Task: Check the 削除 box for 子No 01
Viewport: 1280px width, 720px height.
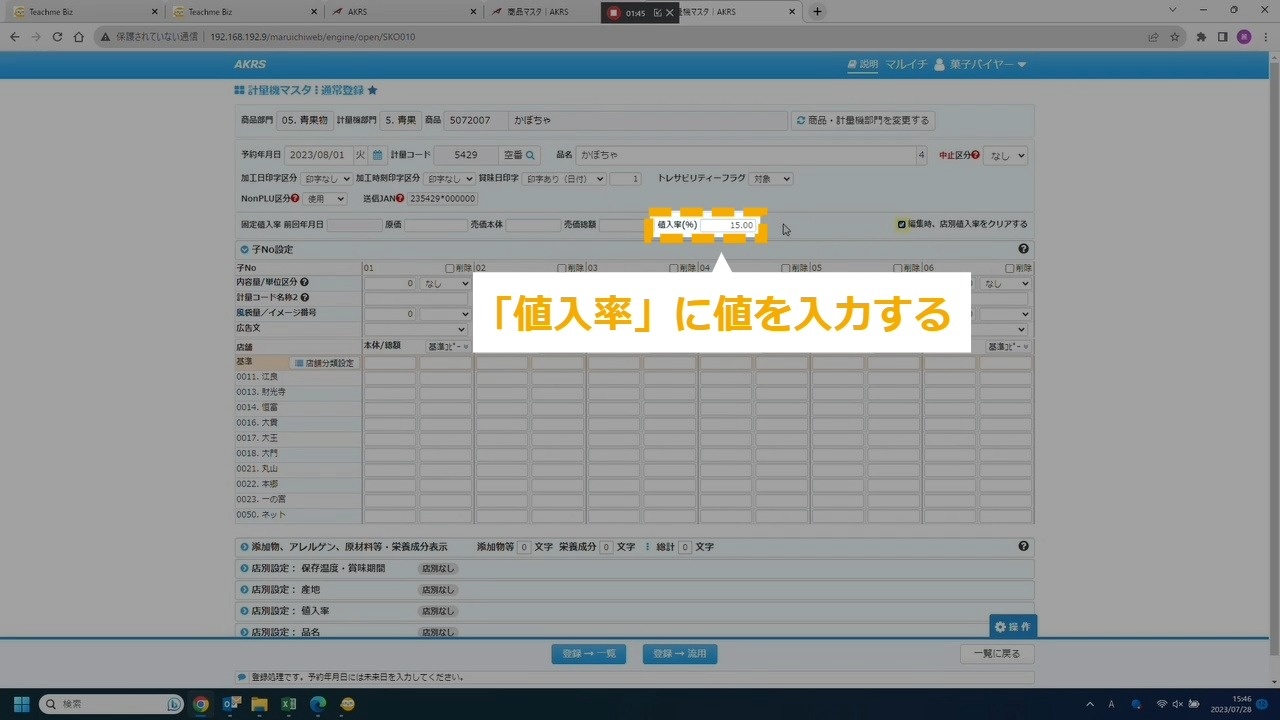Action: [x=450, y=268]
